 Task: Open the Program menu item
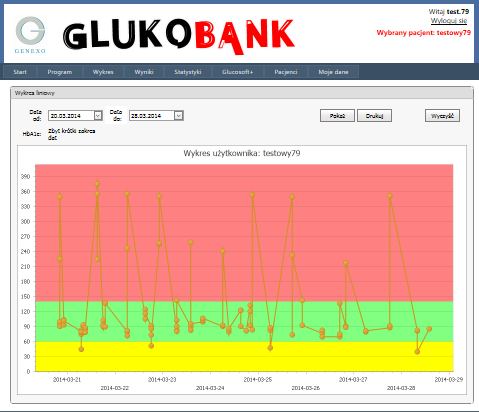tap(60, 72)
